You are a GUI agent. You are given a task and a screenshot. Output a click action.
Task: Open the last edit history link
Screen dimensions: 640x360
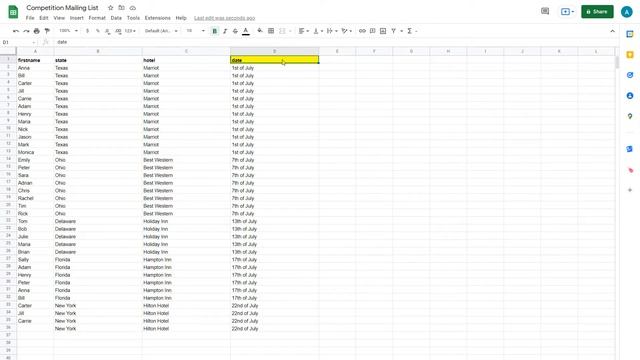pyautogui.click(x=224, y=18)
